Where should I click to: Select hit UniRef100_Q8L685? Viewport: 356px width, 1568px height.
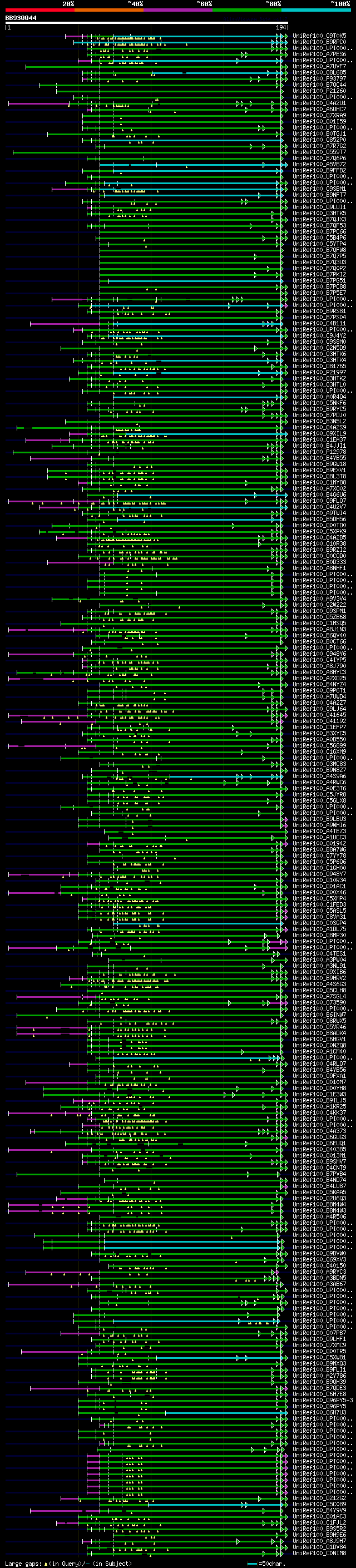(x=319, y=72)
